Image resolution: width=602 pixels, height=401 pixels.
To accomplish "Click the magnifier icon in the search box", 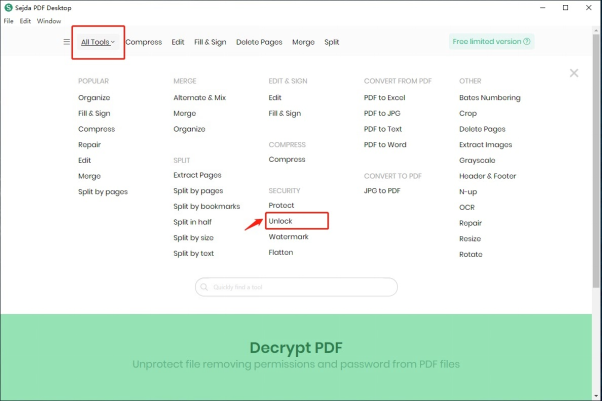I will [204, 287].
